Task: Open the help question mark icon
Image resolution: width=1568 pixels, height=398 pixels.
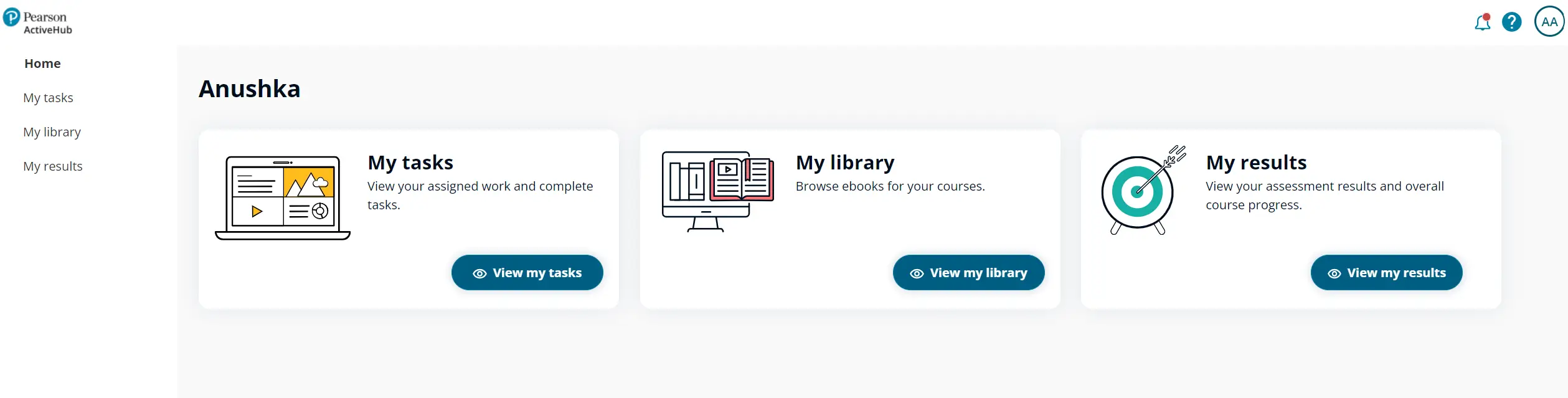Action: (1511, 22)
